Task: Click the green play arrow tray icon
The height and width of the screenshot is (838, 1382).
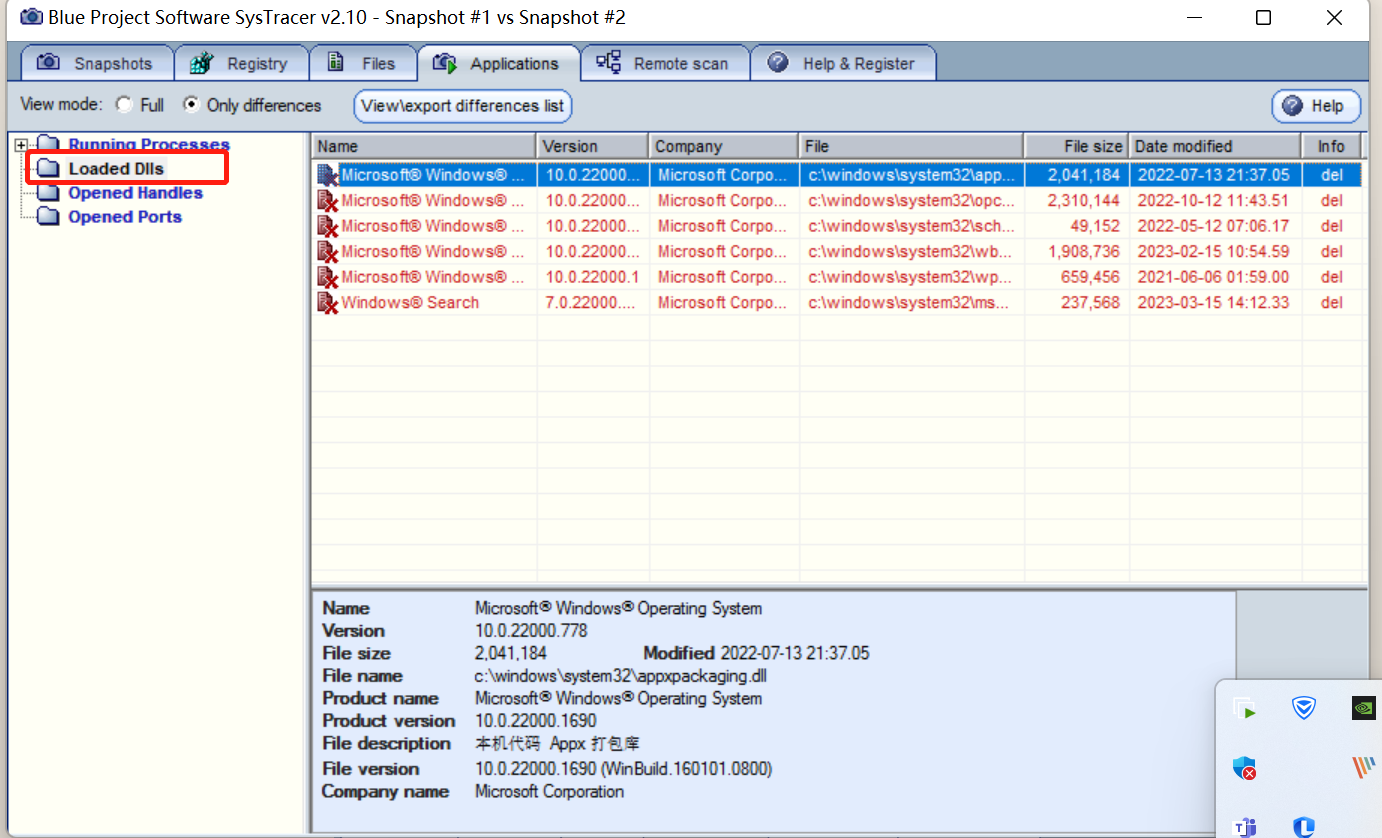Action: (1245, 710)
